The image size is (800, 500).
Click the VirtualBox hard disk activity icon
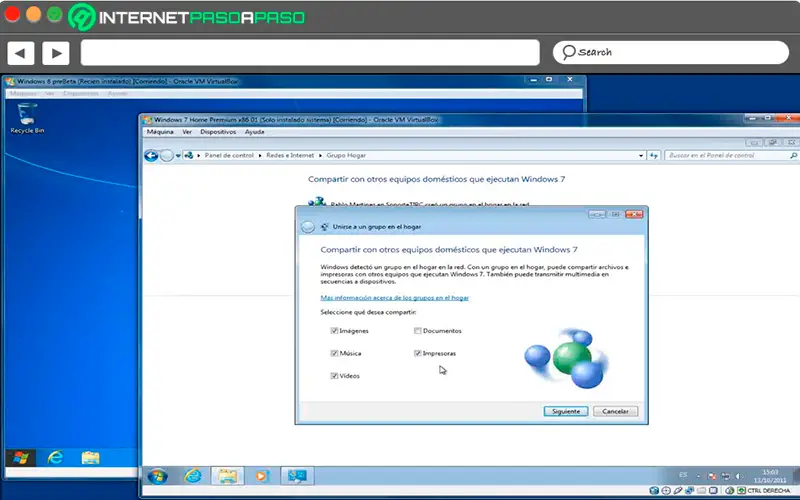point(654,491)
